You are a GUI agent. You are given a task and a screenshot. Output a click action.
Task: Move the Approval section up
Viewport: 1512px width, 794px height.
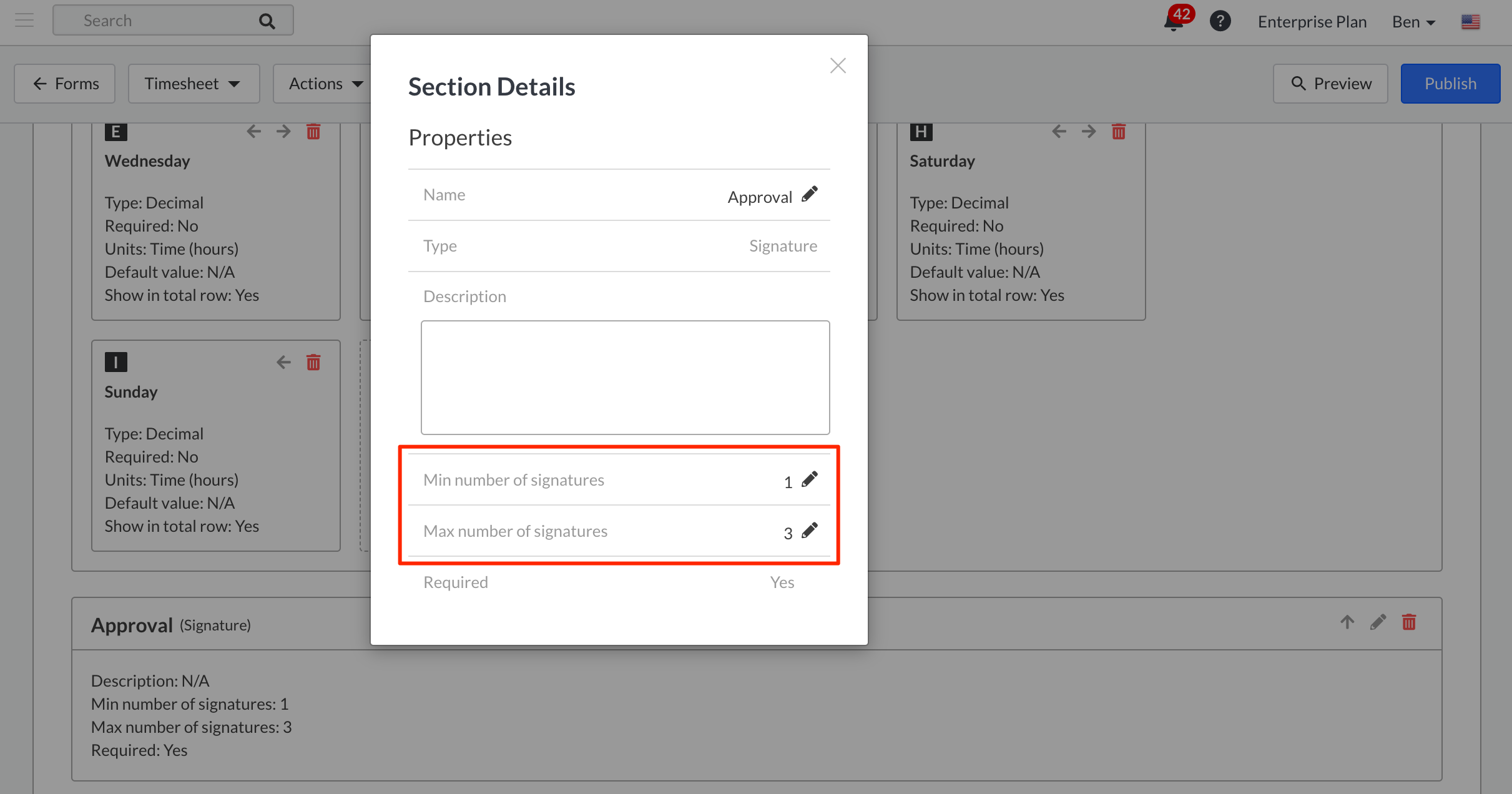pos(1347,622)
